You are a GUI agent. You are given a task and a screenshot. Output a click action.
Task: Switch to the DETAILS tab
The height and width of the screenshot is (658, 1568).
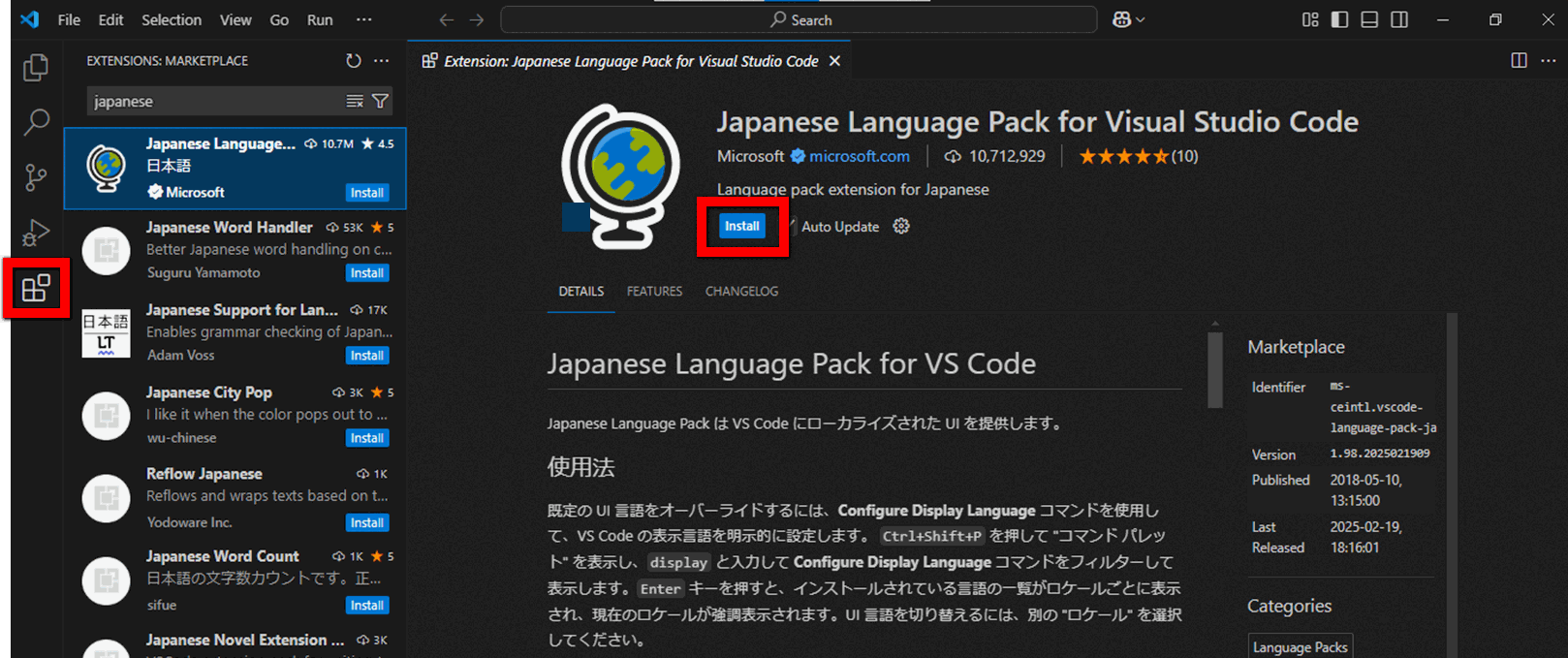point(581,291)
